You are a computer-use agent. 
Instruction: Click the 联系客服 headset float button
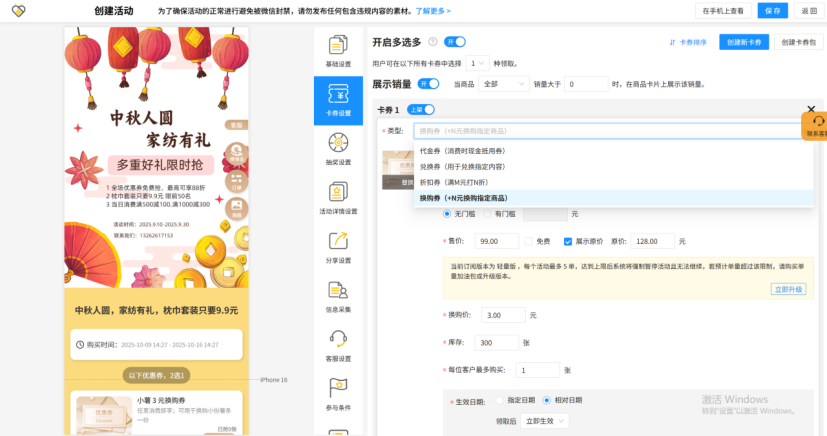(816, 126)
